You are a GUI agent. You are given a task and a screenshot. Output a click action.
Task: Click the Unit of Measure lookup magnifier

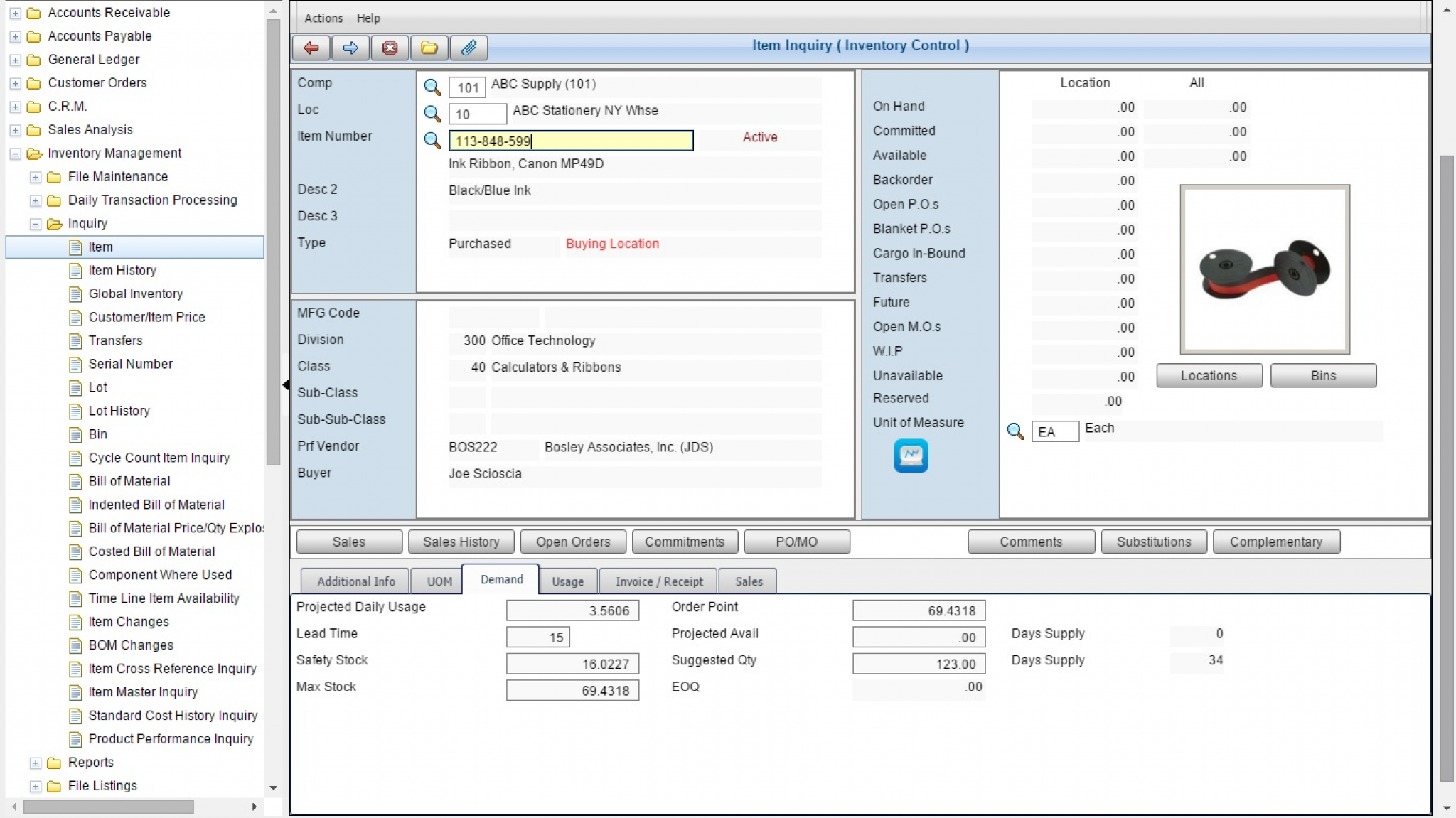pos(1015,431)
